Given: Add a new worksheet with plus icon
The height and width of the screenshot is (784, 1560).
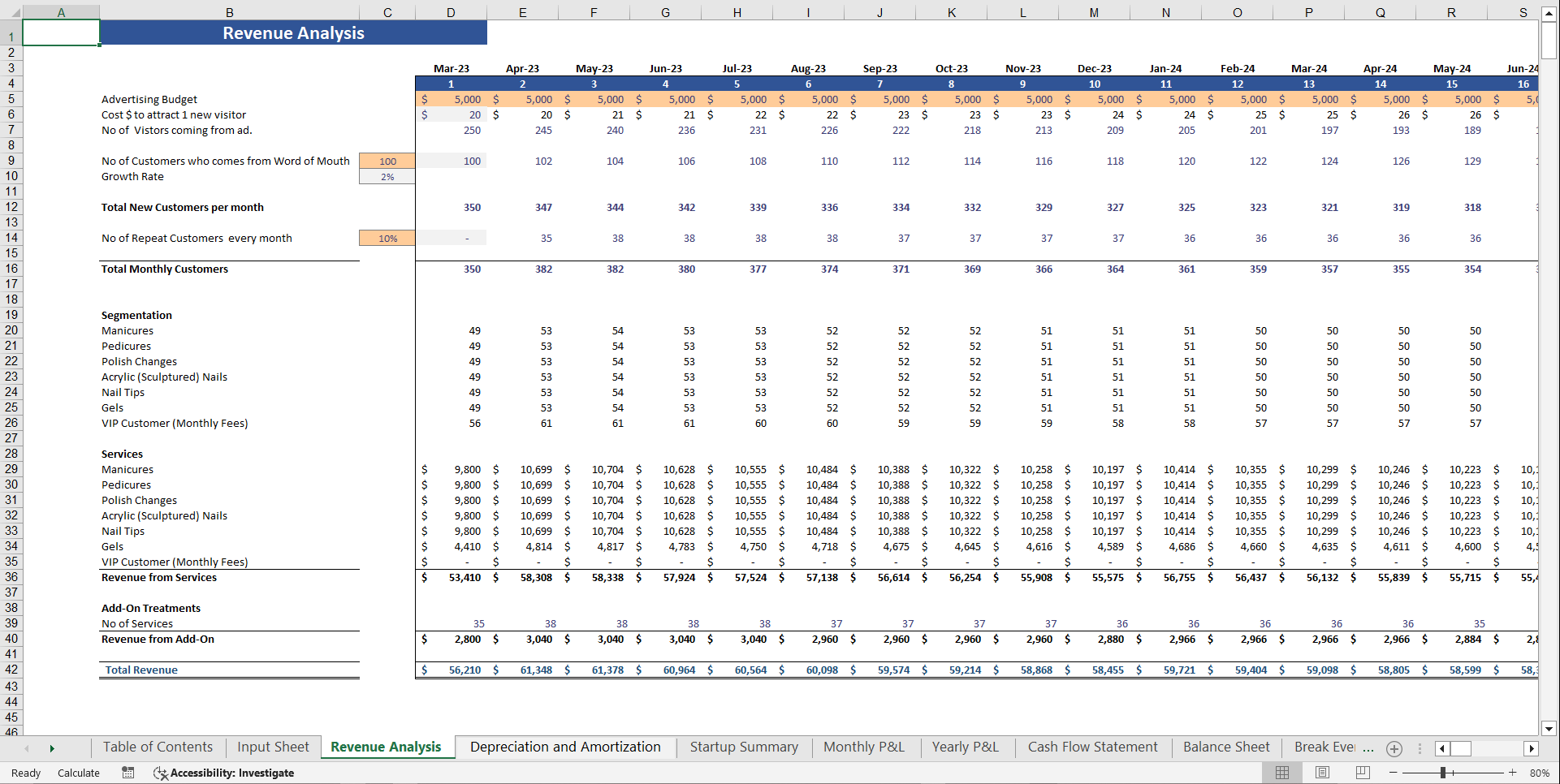Looking at the screenshot, I should (x=1394, y=748).
